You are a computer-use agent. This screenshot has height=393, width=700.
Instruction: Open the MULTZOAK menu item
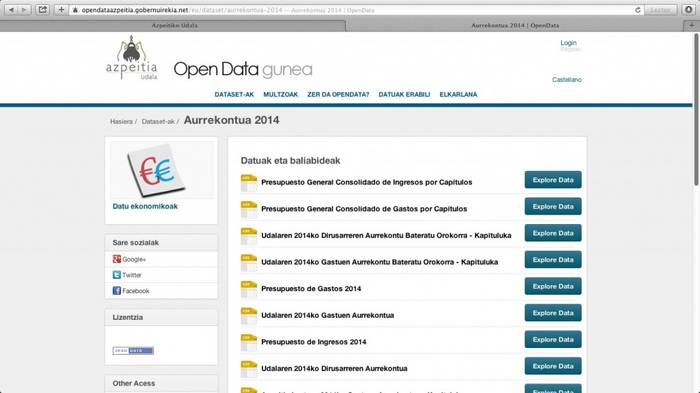point(280,94)
